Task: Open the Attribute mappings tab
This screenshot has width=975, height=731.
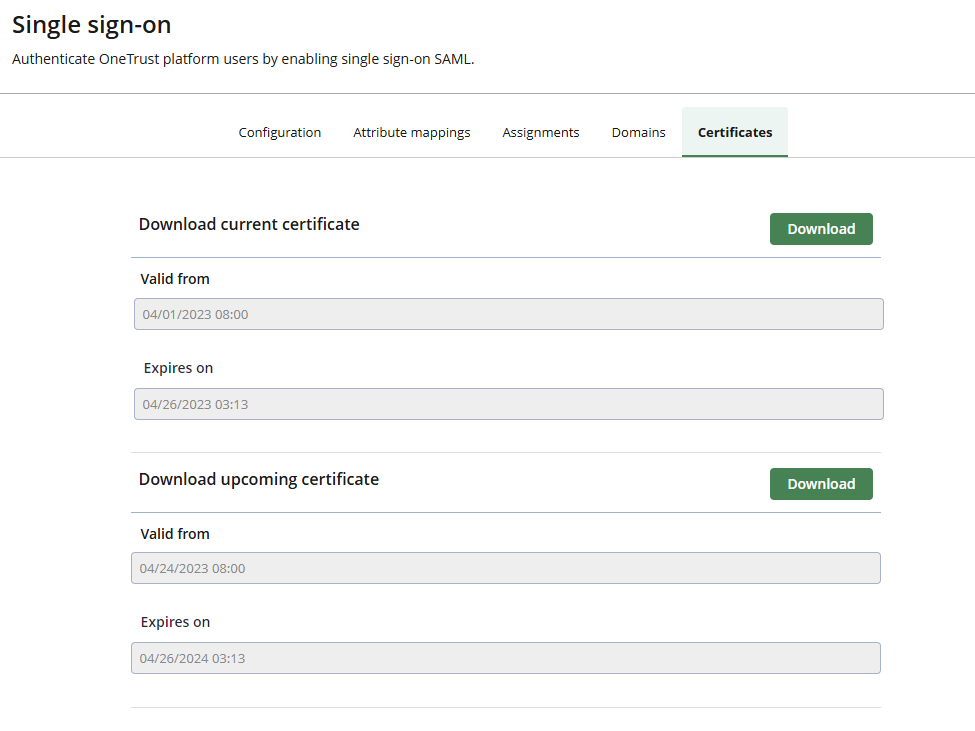Action: point(411,132)
